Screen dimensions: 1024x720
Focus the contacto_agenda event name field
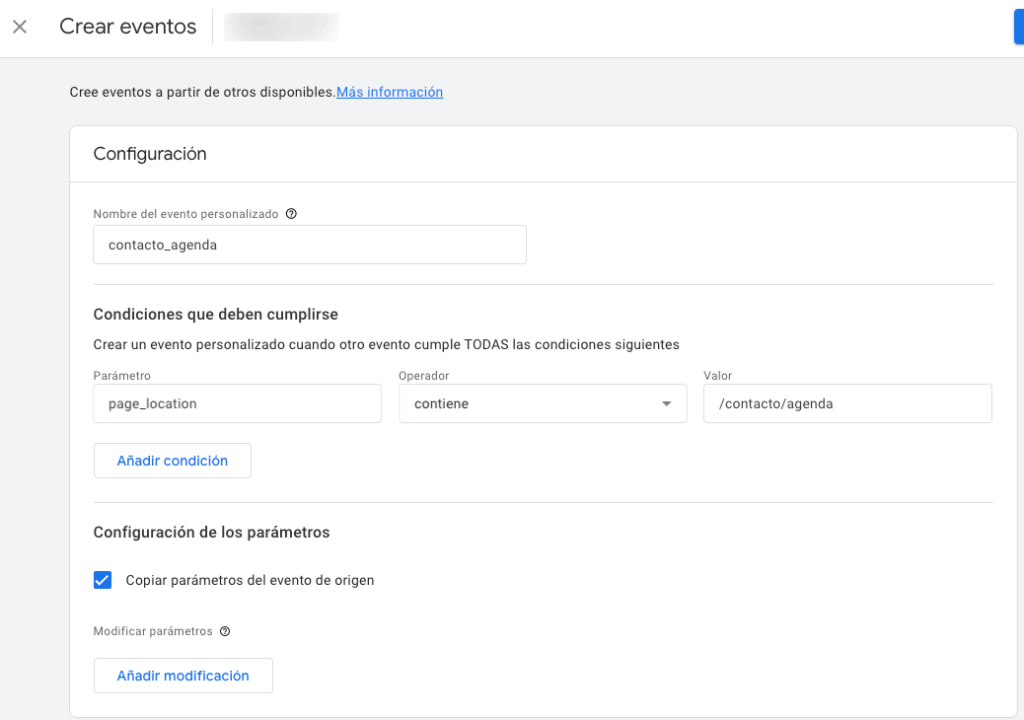point(309,245)
